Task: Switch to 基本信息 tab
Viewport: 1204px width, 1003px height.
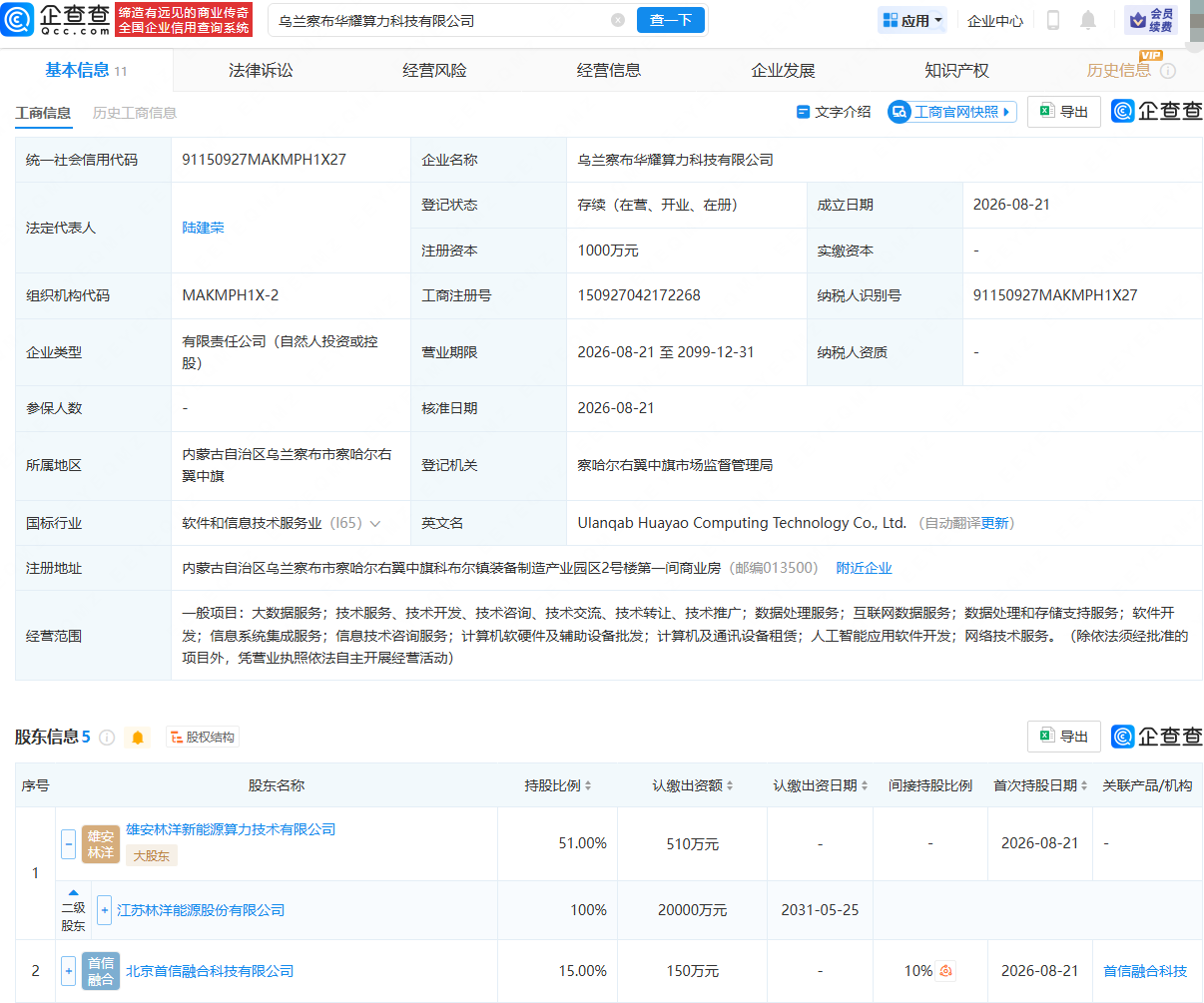Action: [86, 70]
